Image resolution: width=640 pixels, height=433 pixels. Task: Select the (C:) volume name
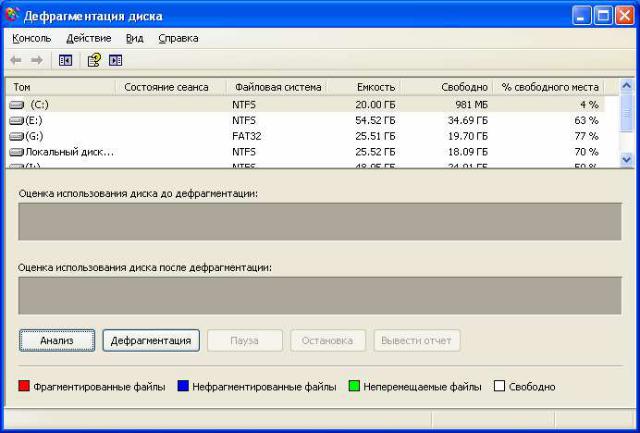40,105
